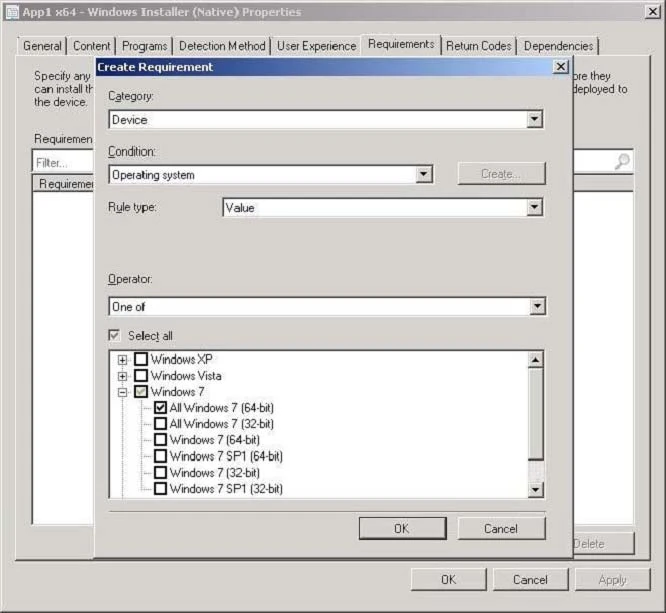The width and height of the screenshot is (666, 613).
Task: Close the Create Requirement dialog
Action: [x=560, y=67]
